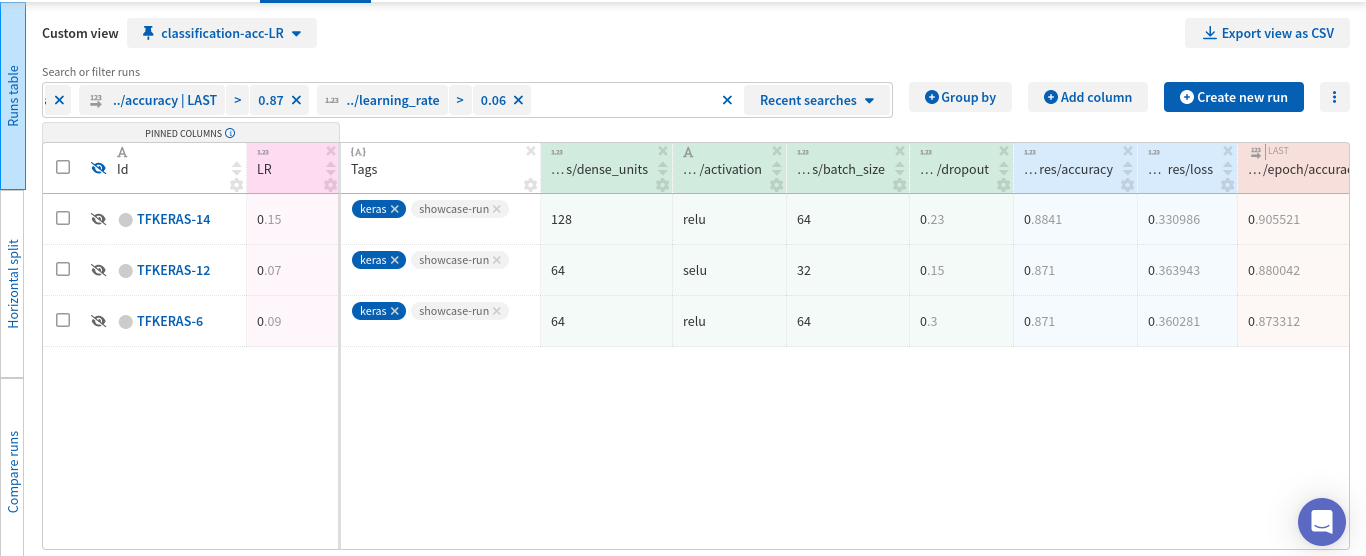Remove the activation column
Screen dimensions: 1366x556
(x=777, y=151)
